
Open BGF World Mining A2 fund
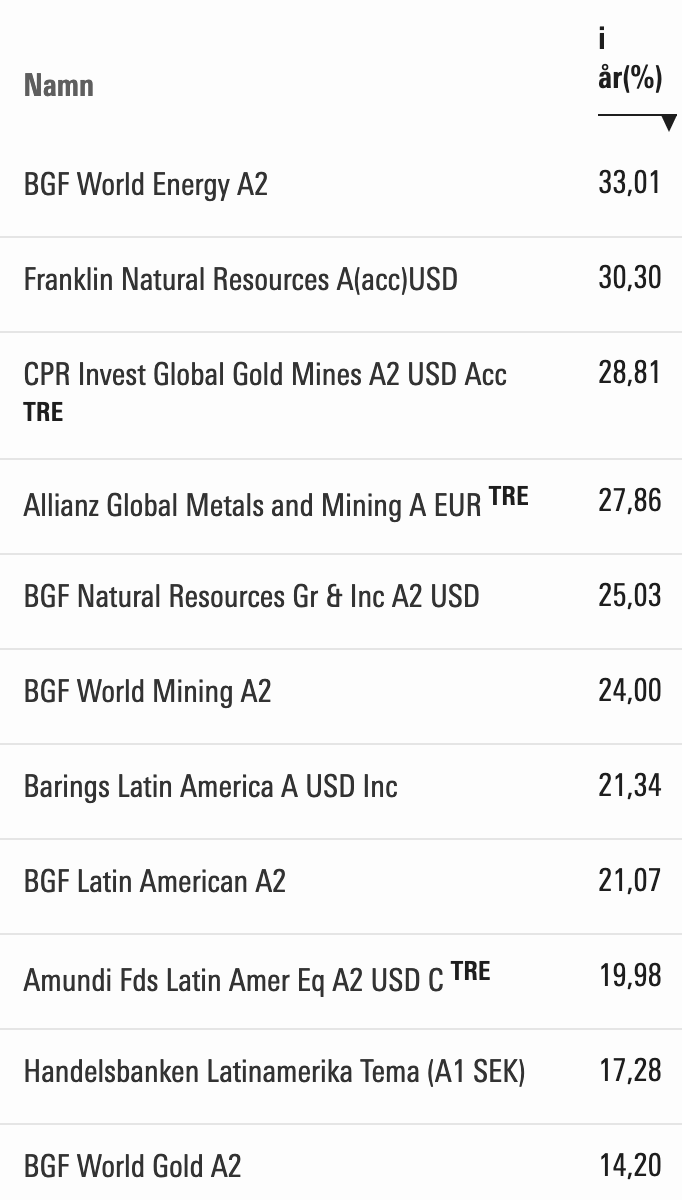click(147, 691)
